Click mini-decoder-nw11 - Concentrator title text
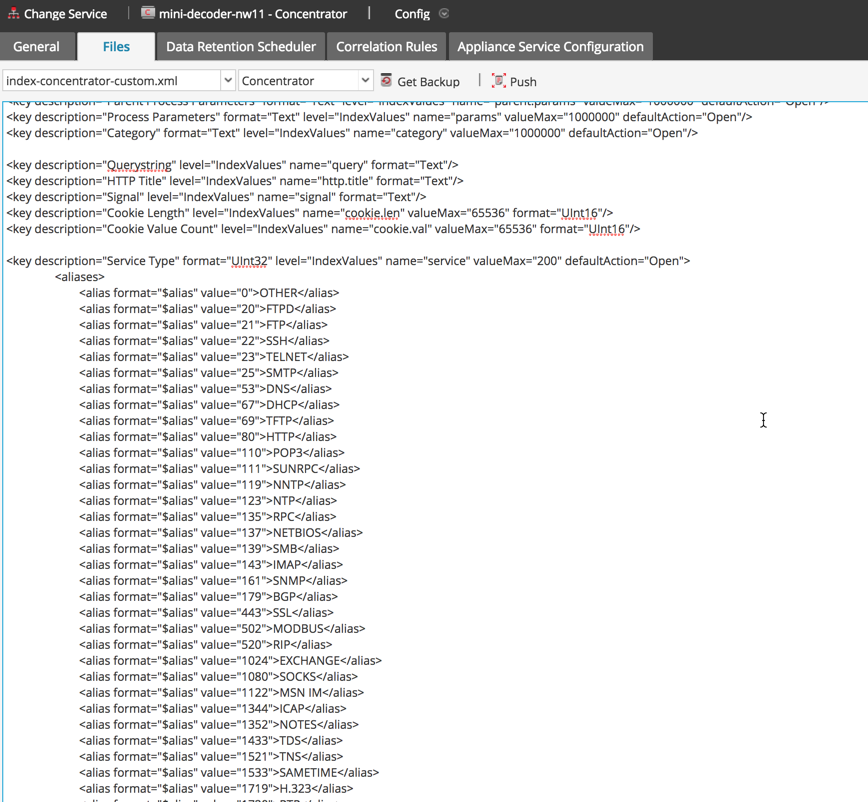The image size is (868, 802). pos(253,14)
